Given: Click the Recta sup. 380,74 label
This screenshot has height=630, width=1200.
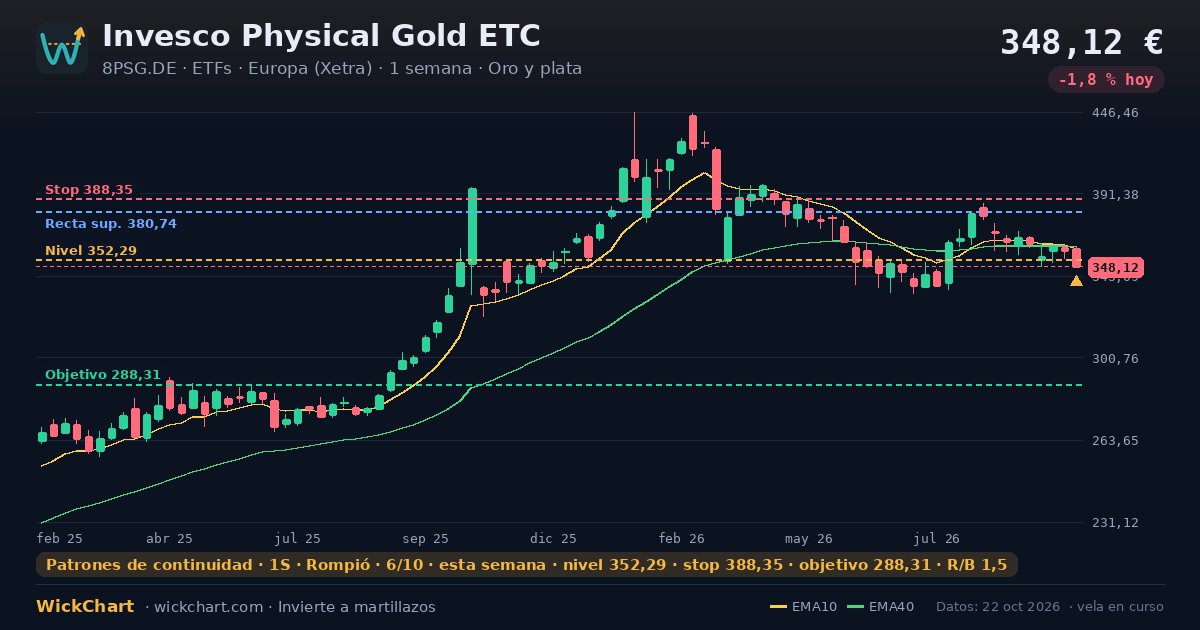Looking at the screenshot, I should pos(111,224).
